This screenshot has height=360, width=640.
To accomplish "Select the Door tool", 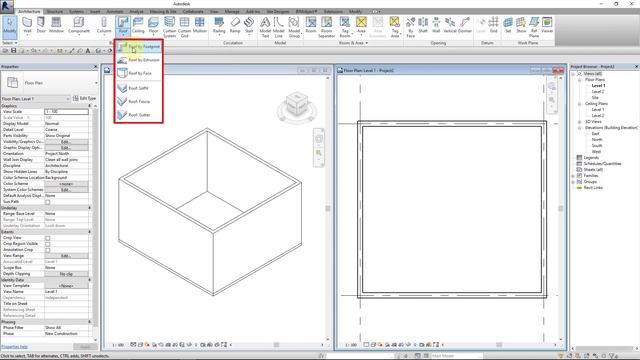I will (x=41, y=25).
